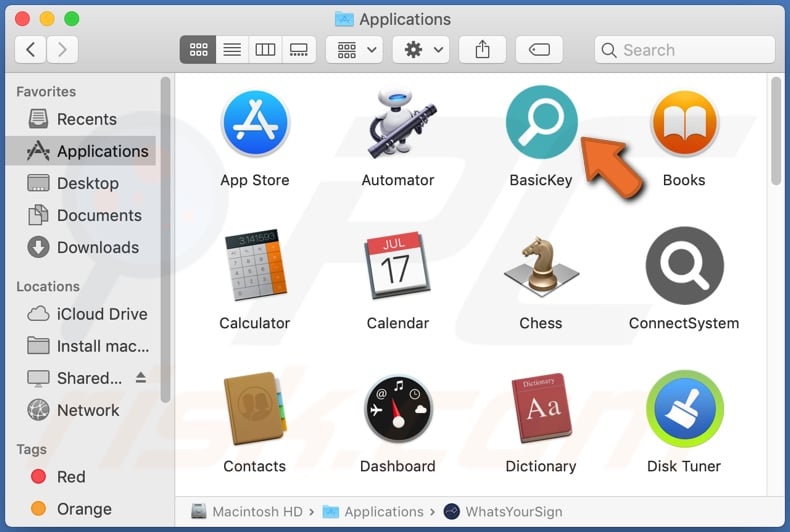Click Applications in the path bar
The image size is (790, 532).
pos(373,512)
